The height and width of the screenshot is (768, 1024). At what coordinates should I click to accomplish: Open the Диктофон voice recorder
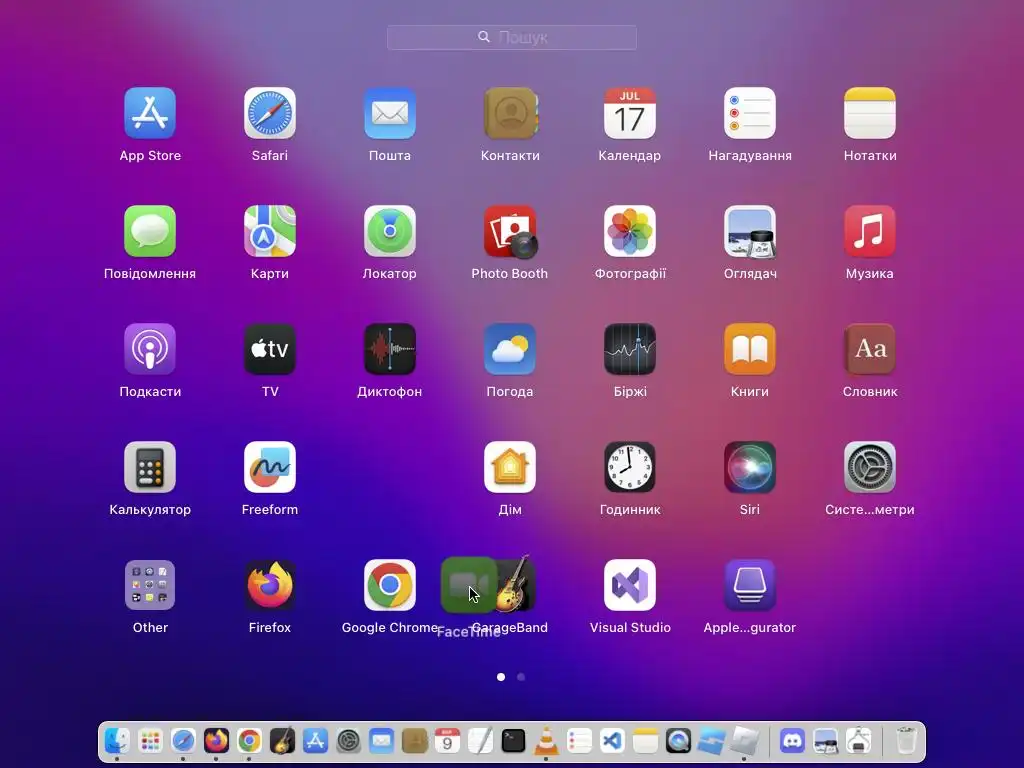[390, 349]
